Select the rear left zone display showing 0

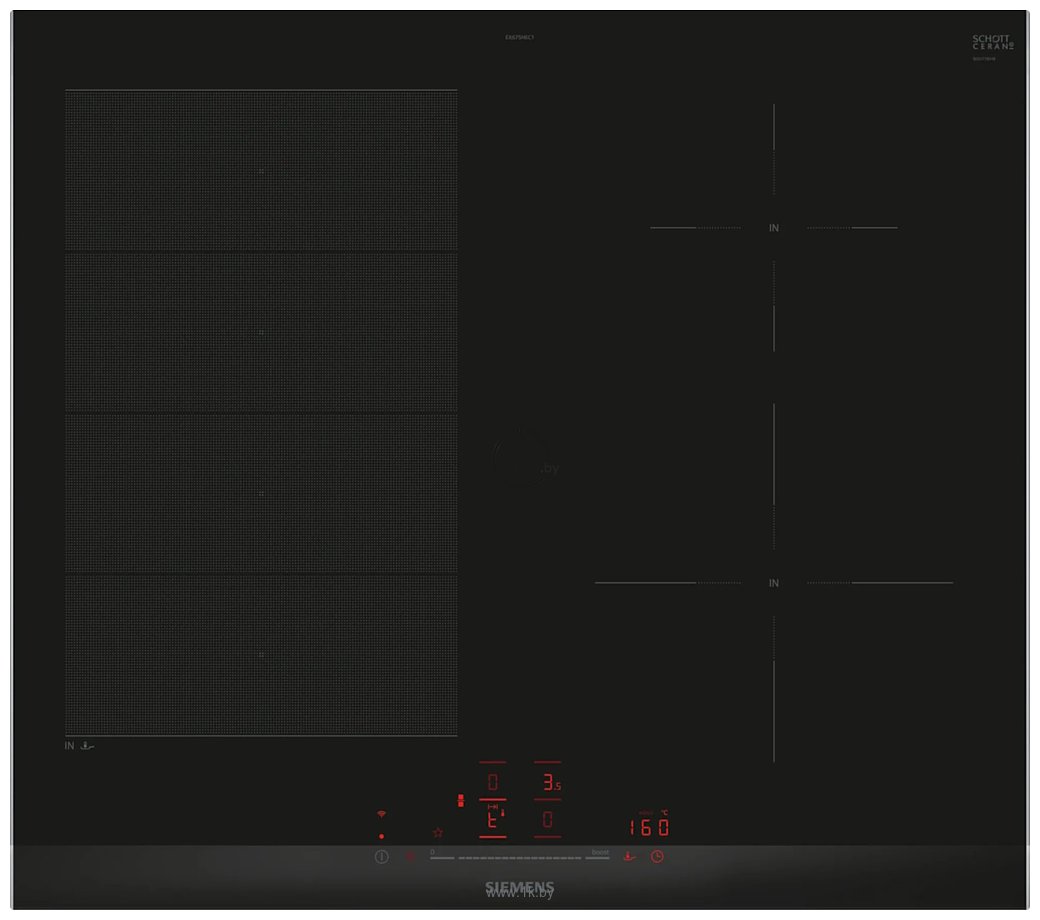[493, 782]
